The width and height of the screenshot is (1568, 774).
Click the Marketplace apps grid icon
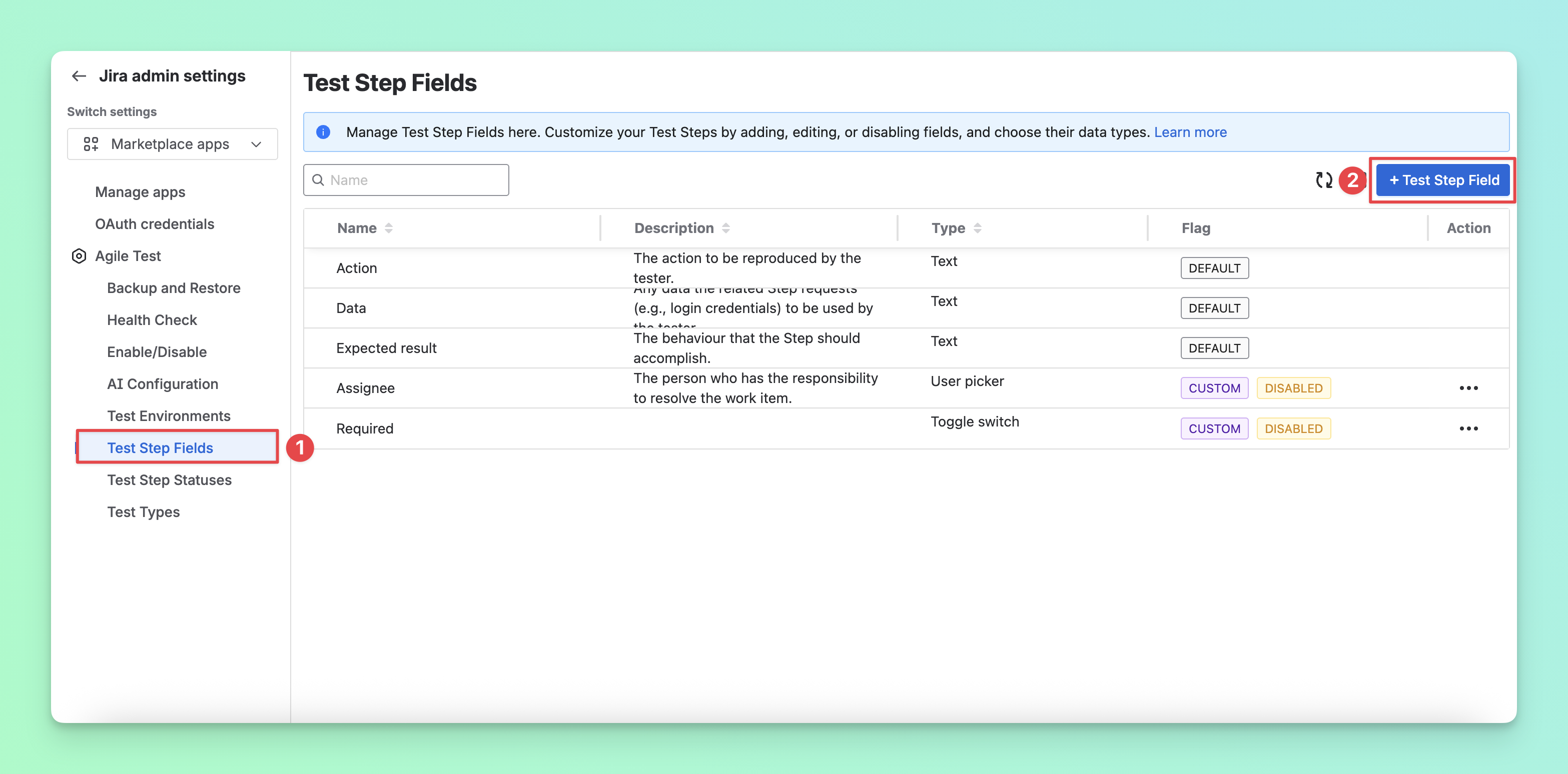pos(91,144)
